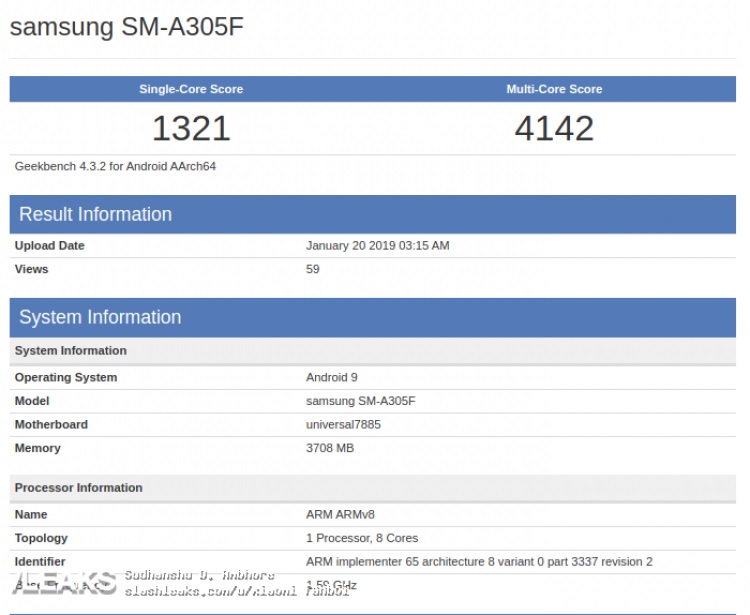This screenshot has width=750, height=615.
Task: Click the multi-core score value 4142
Action: point(554,128)
